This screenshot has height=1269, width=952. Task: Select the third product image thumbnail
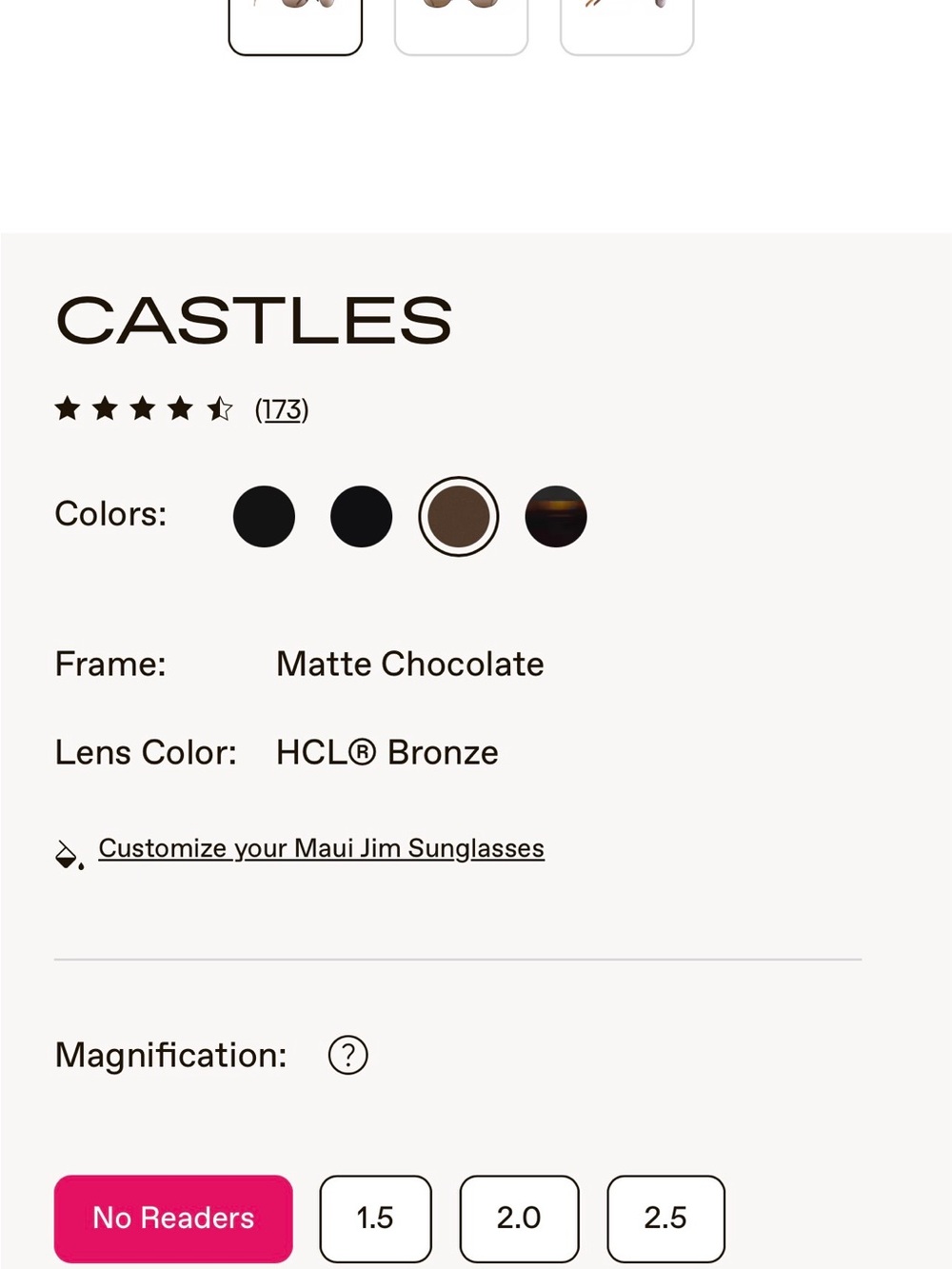point(626,27)
